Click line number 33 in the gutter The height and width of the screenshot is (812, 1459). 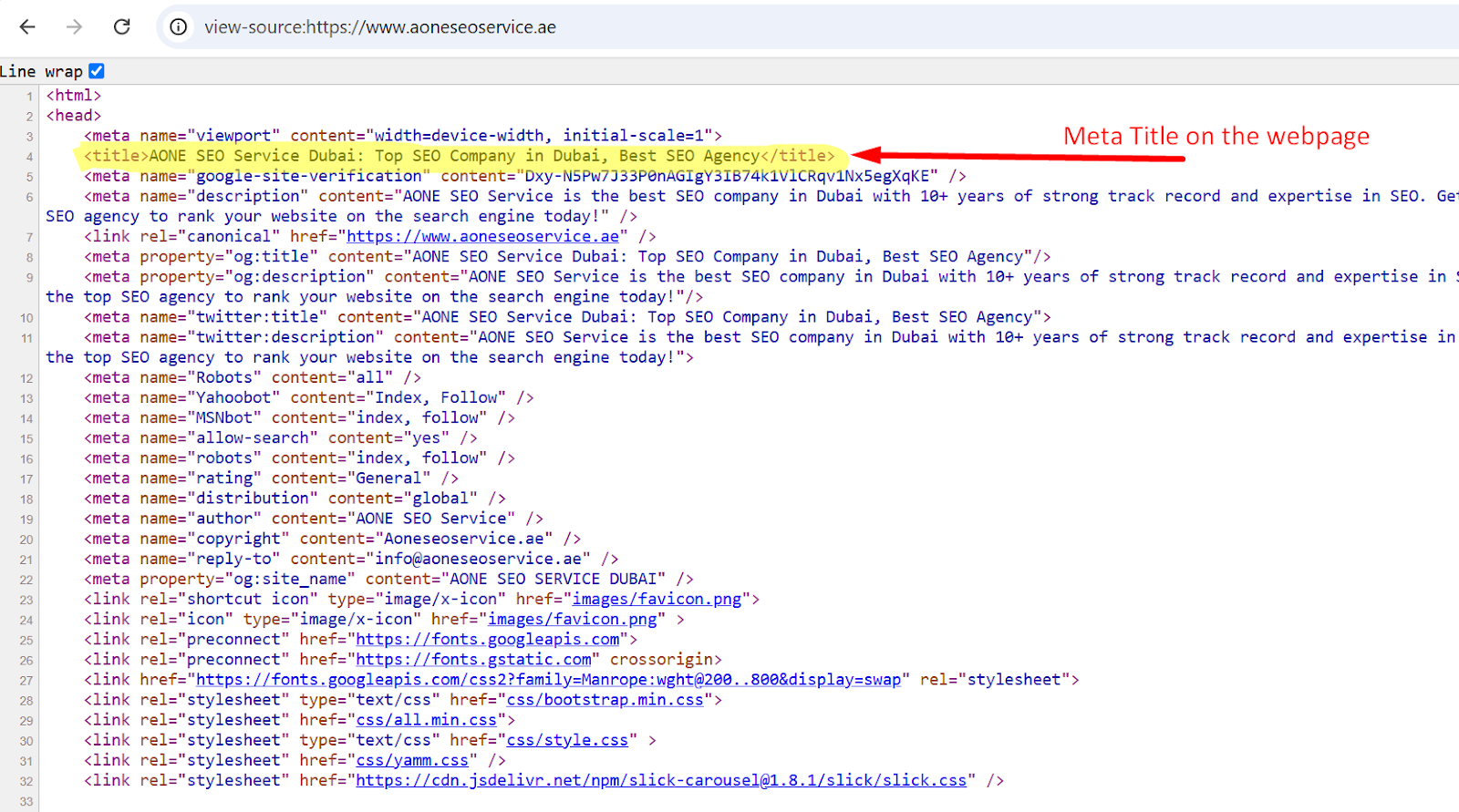(26, 802)
